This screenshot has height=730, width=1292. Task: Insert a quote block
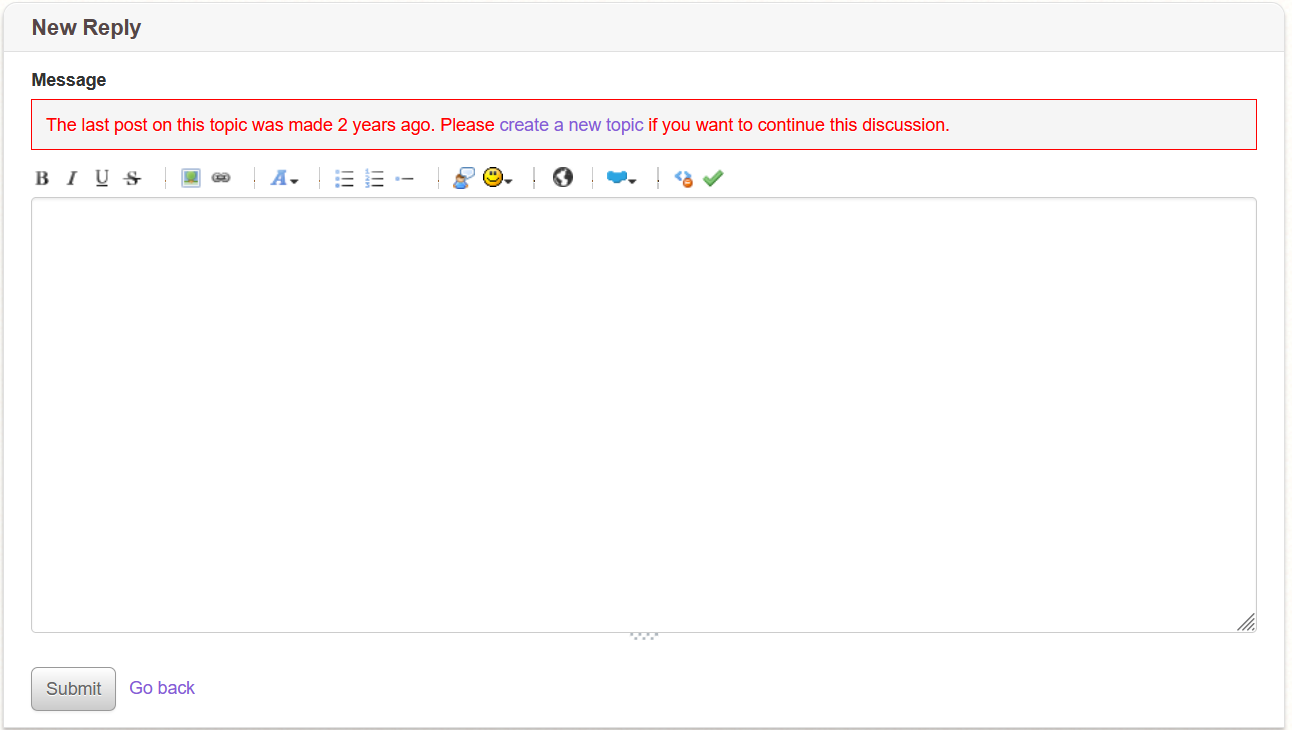coord(462,178)
